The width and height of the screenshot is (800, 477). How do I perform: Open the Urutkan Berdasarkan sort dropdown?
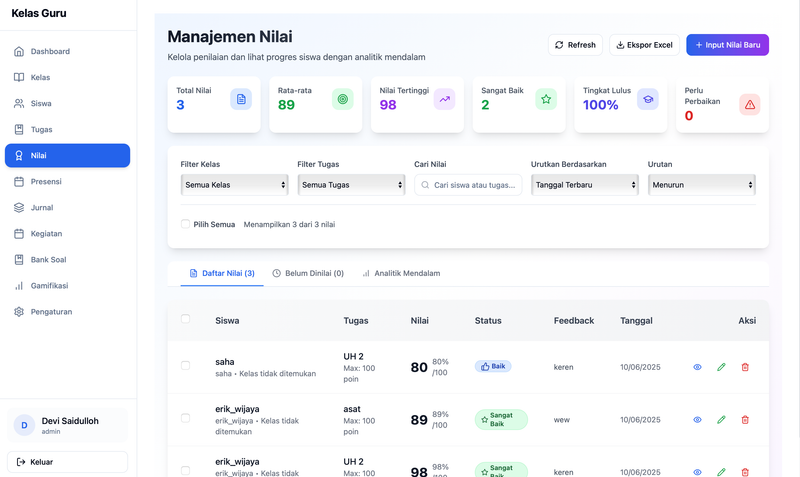pyautogui.click(x=585, y=185)
